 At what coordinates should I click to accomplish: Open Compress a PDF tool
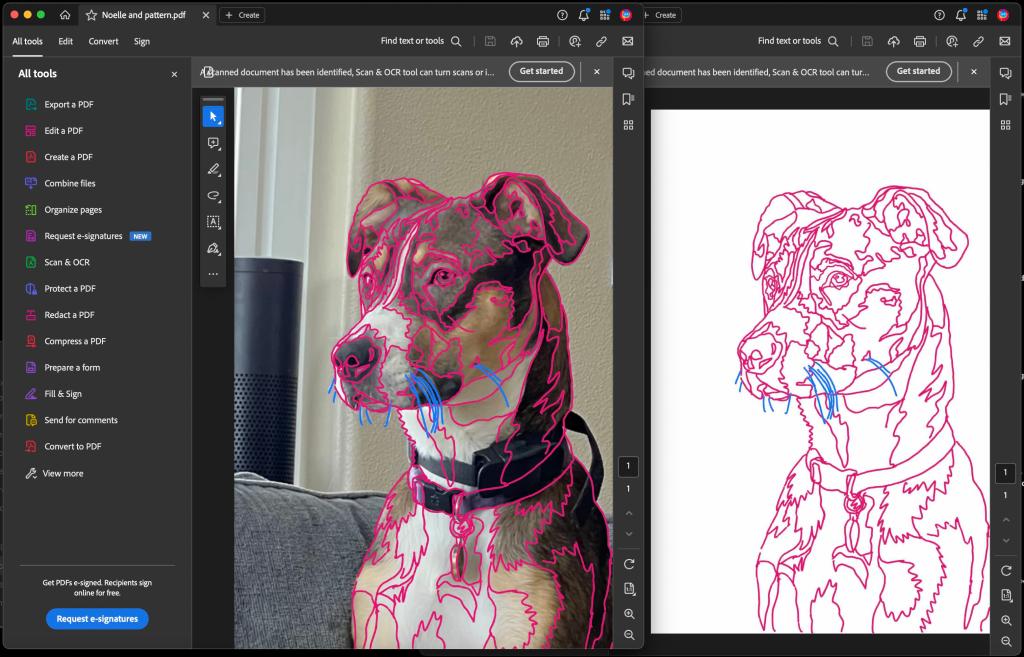point(74,341)
